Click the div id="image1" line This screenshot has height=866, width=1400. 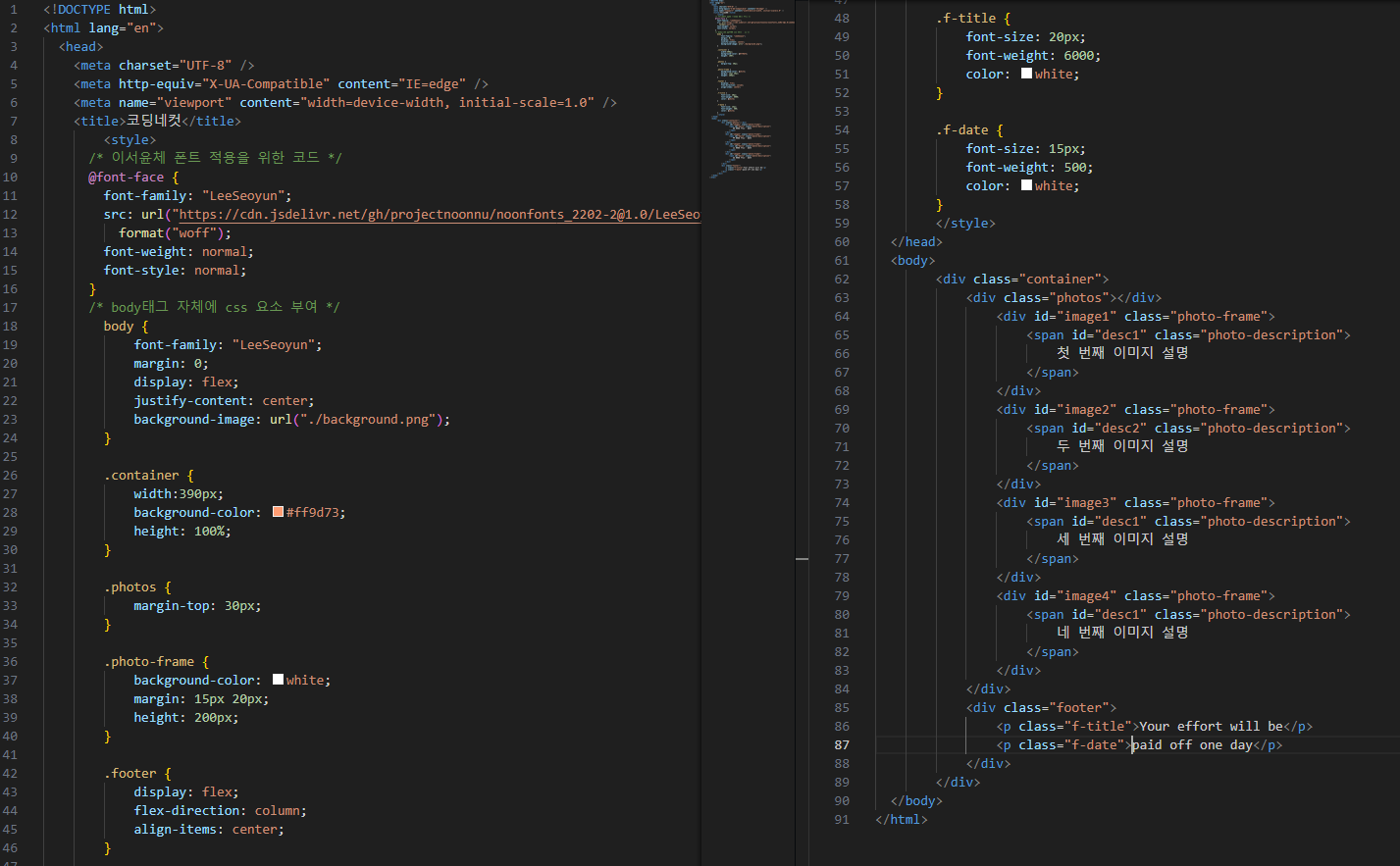1136,316
